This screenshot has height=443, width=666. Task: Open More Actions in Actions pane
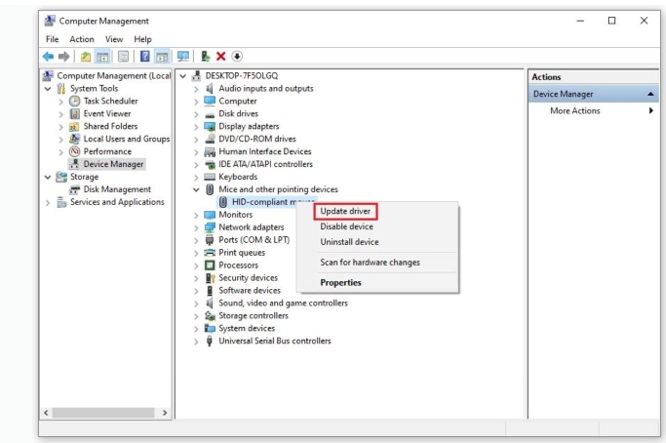point(575,111)
